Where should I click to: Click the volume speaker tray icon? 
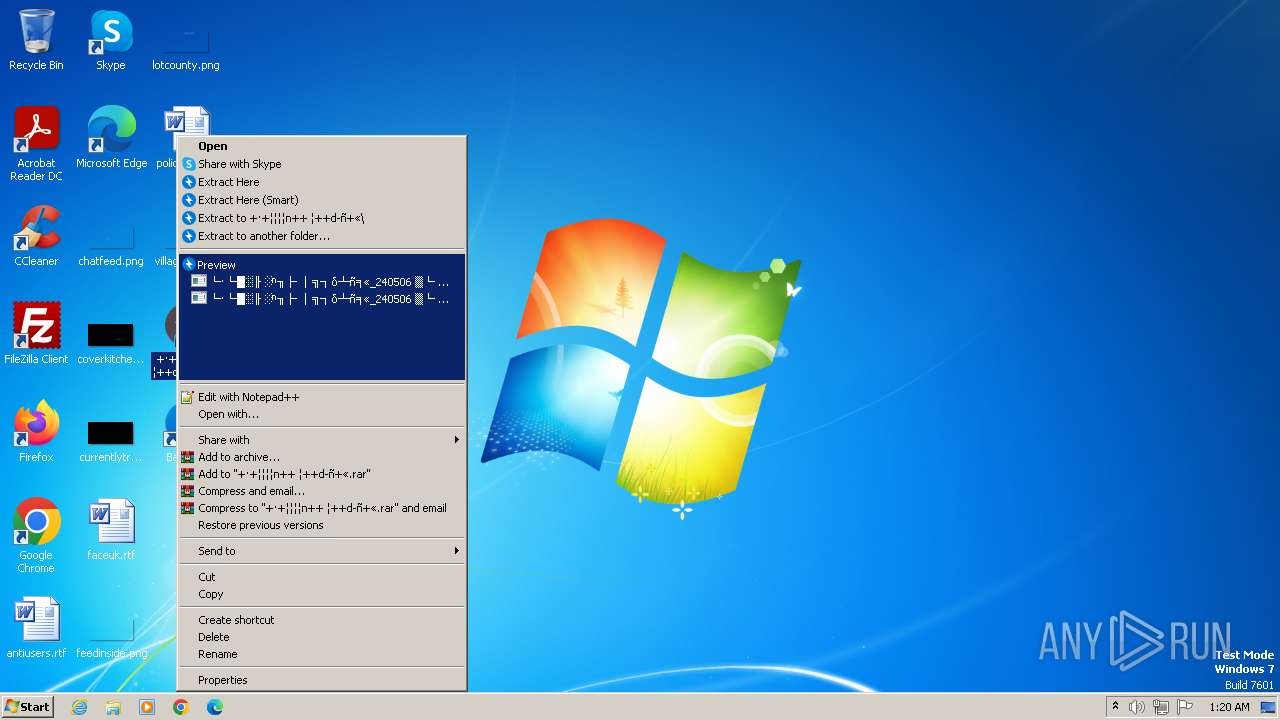point(1137,707)
